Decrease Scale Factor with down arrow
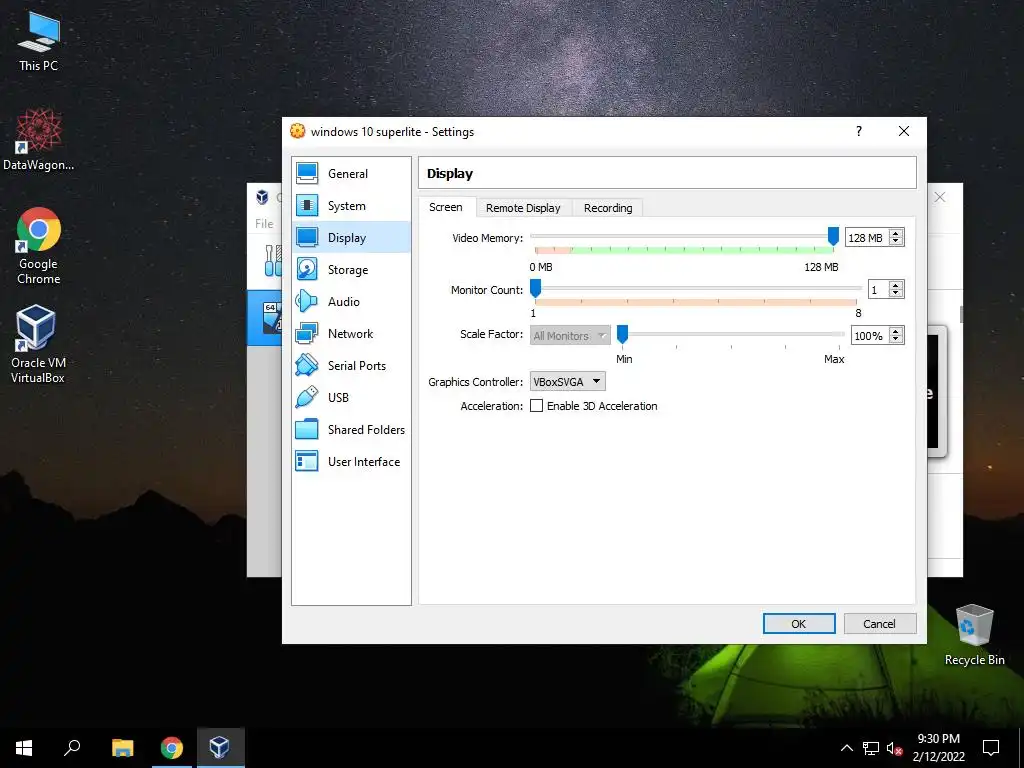This screenshot has height=768, width=1024. point(896,340)
